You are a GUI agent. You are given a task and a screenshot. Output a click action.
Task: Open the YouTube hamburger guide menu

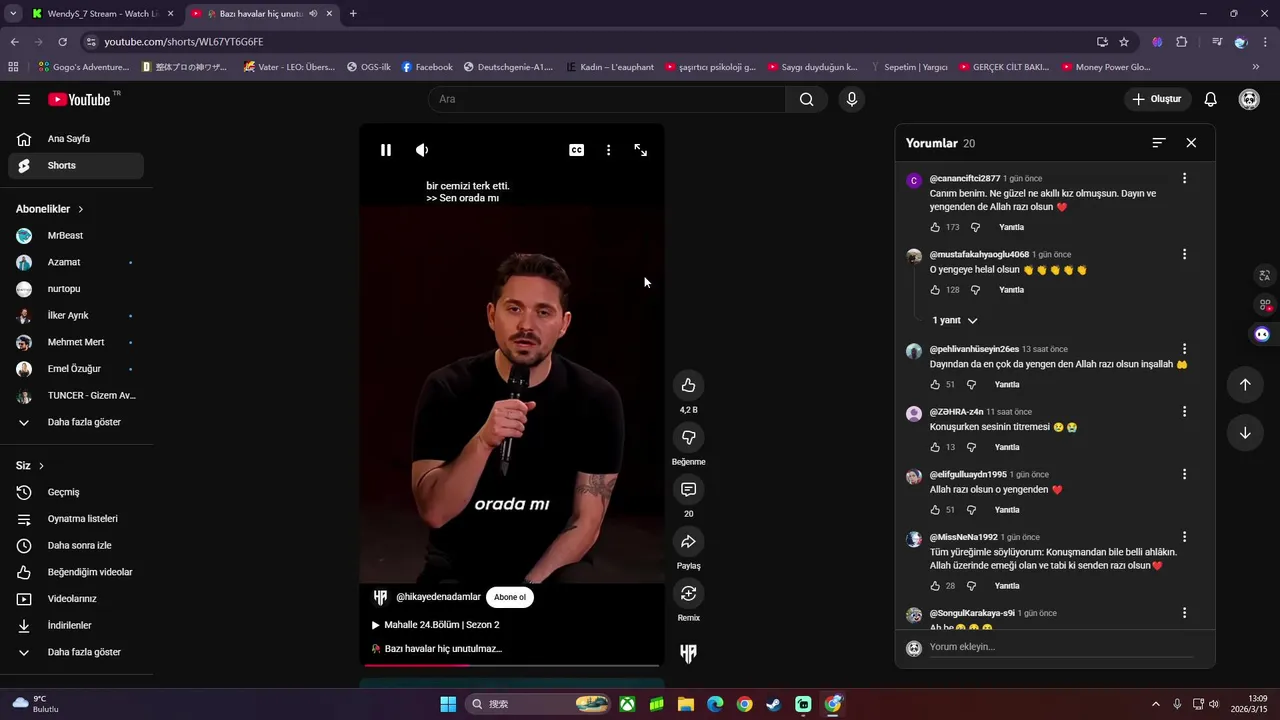(x=24, y=99)
